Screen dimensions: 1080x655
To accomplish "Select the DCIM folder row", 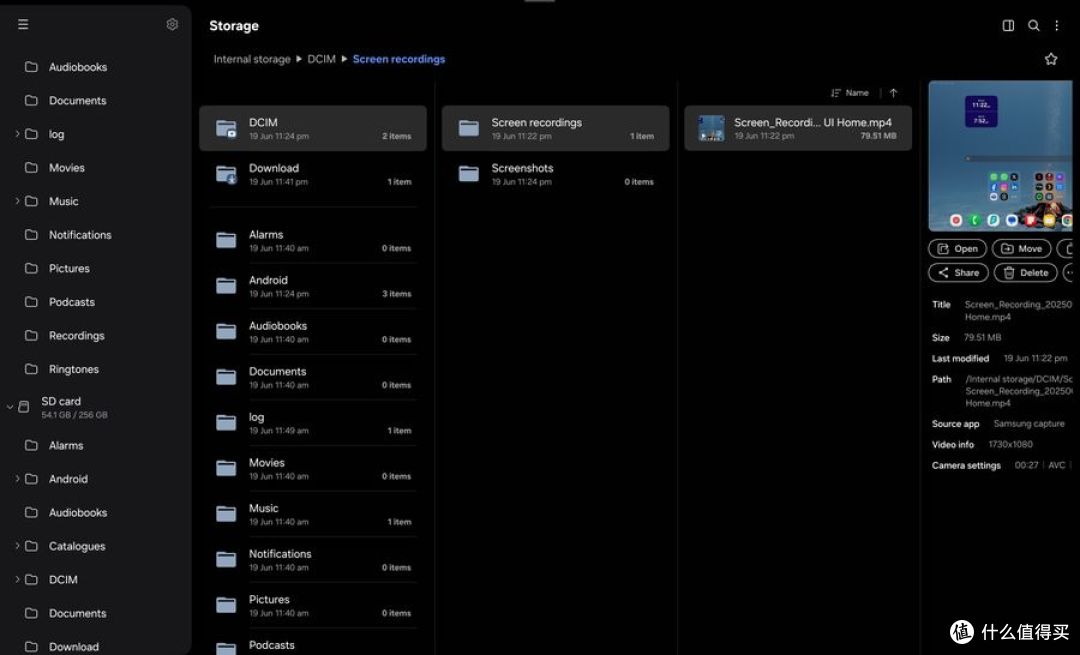I will pyautogui.click(x=313, y=128).
